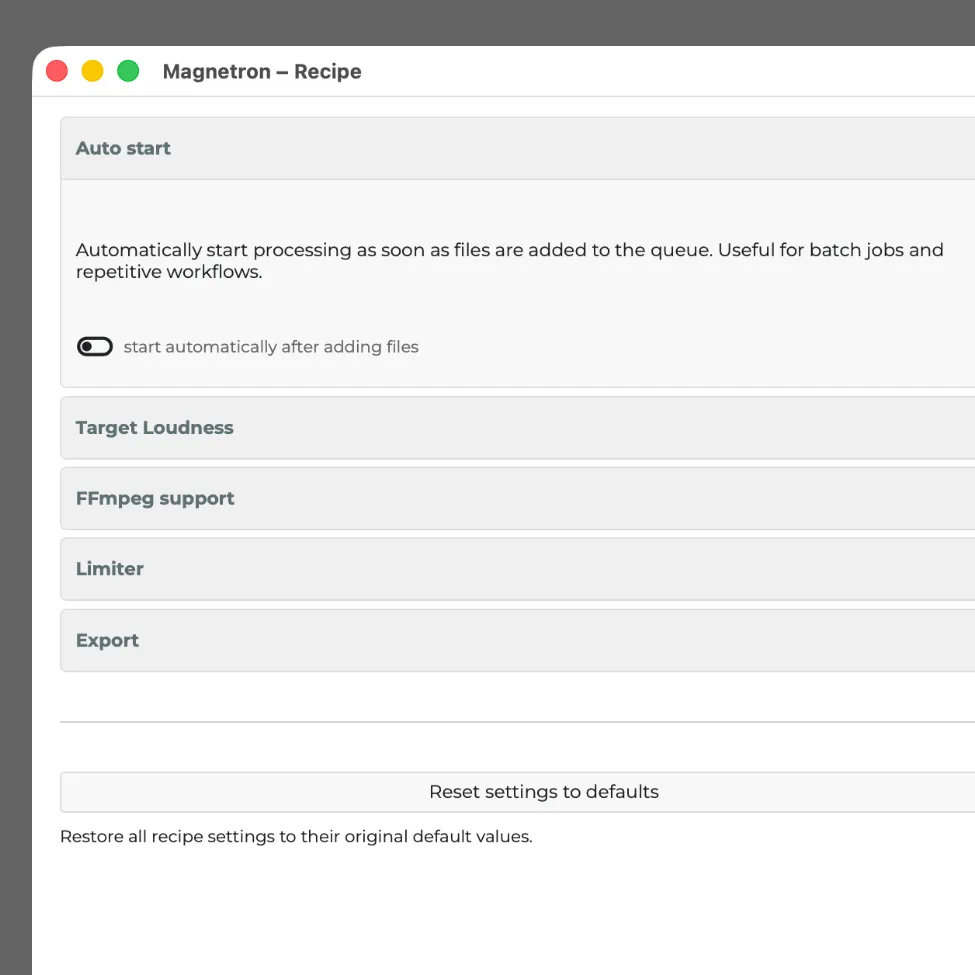975x975 pixels.
Task: Minimize the window using the yellow button
Action: (92, 71)
